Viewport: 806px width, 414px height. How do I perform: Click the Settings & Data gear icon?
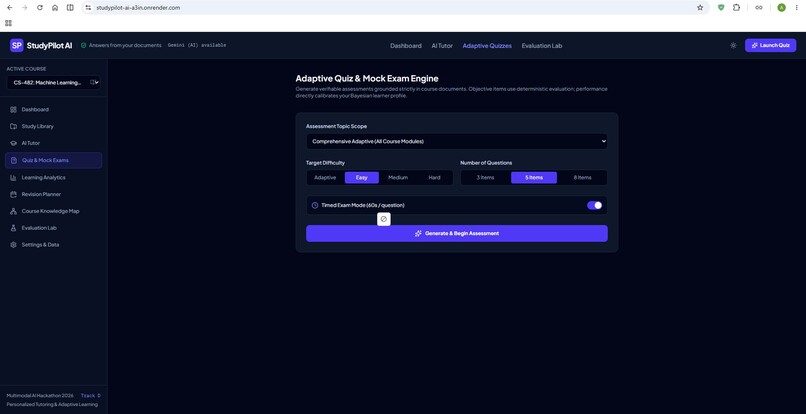point(13,245)
